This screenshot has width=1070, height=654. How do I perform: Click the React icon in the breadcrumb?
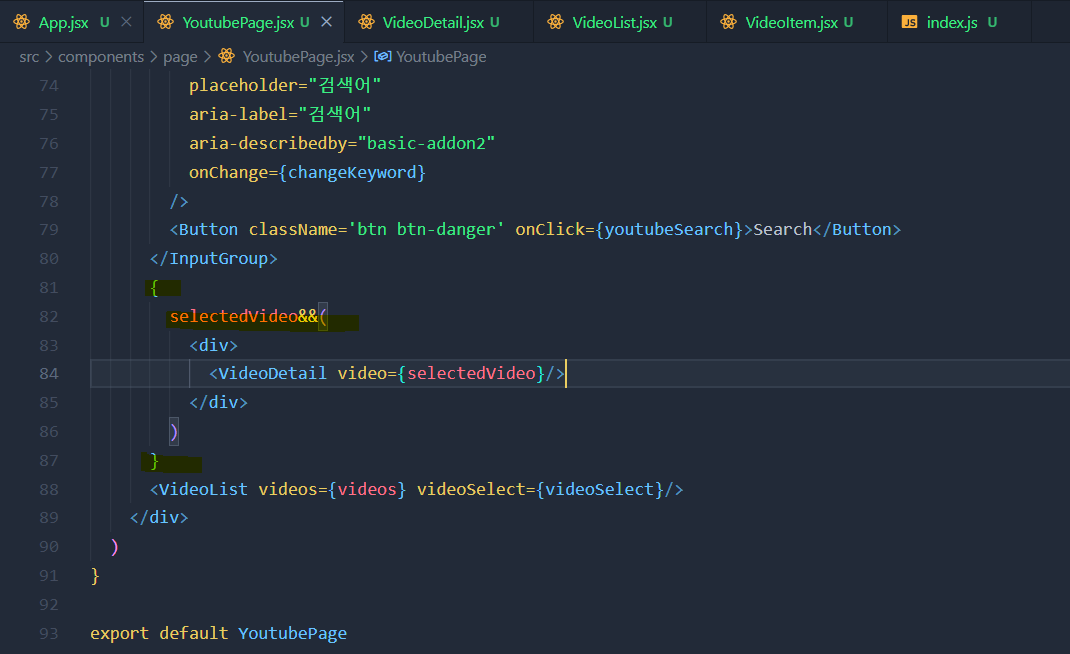(227, 56)
